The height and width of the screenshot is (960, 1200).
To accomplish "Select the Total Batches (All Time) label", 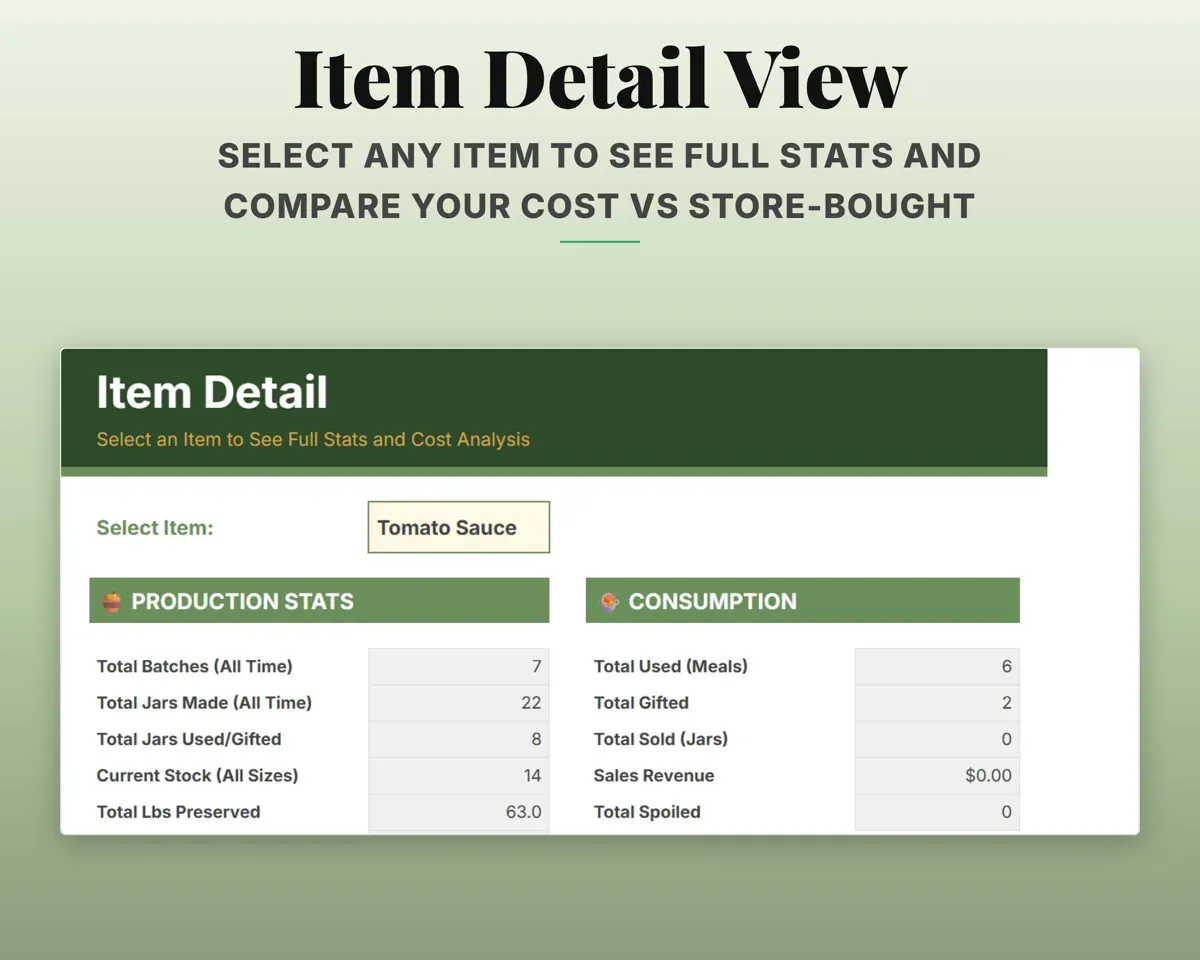I will click(195, 666).
